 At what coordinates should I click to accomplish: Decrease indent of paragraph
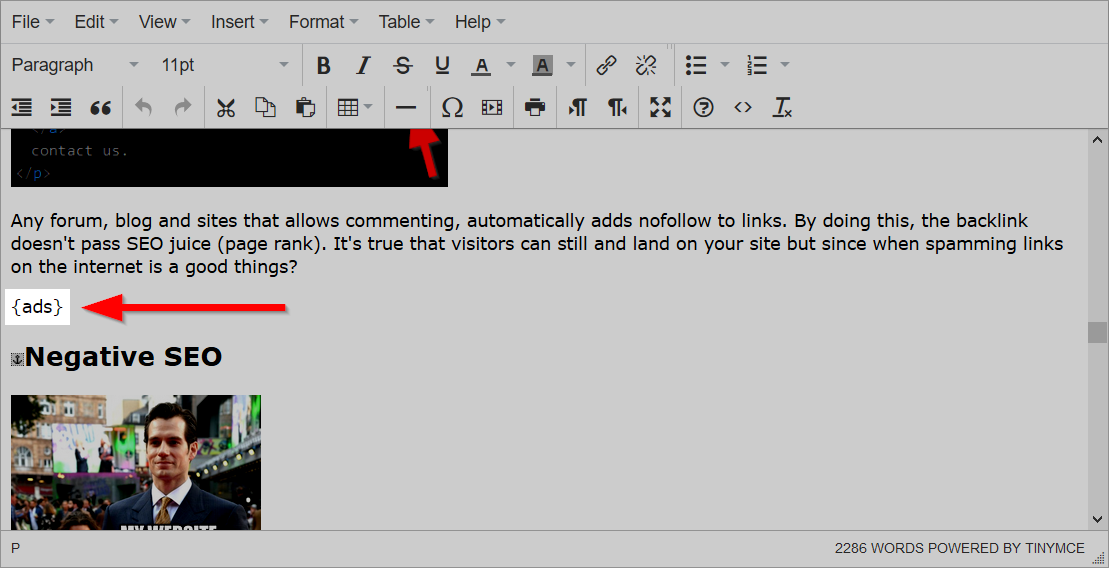click(x=22, y=108)
